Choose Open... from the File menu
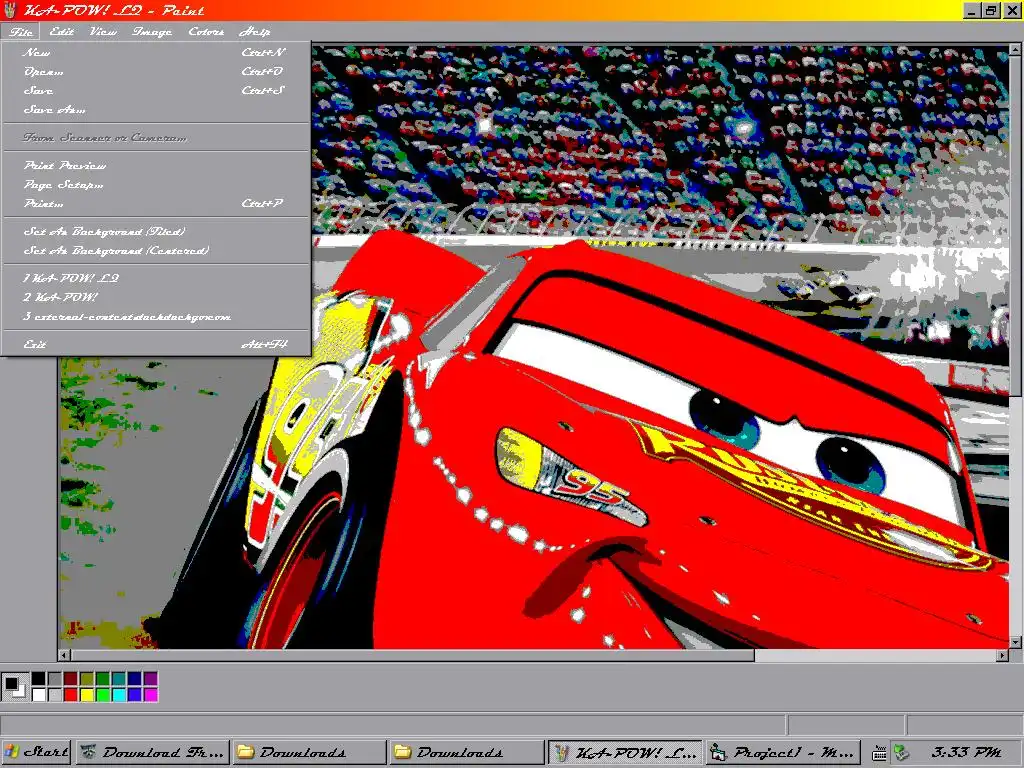This screenshot has width=1024, height=768. pyautogui.click(x=156, y=71)
